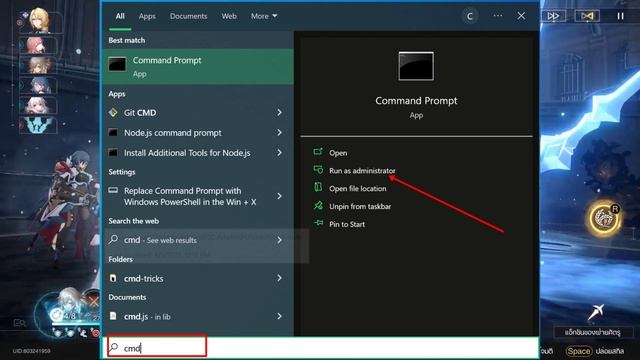Click the Unpin from taskbar icon
The width and height of the screenshot is (640, 360).
tap(318, 205)
